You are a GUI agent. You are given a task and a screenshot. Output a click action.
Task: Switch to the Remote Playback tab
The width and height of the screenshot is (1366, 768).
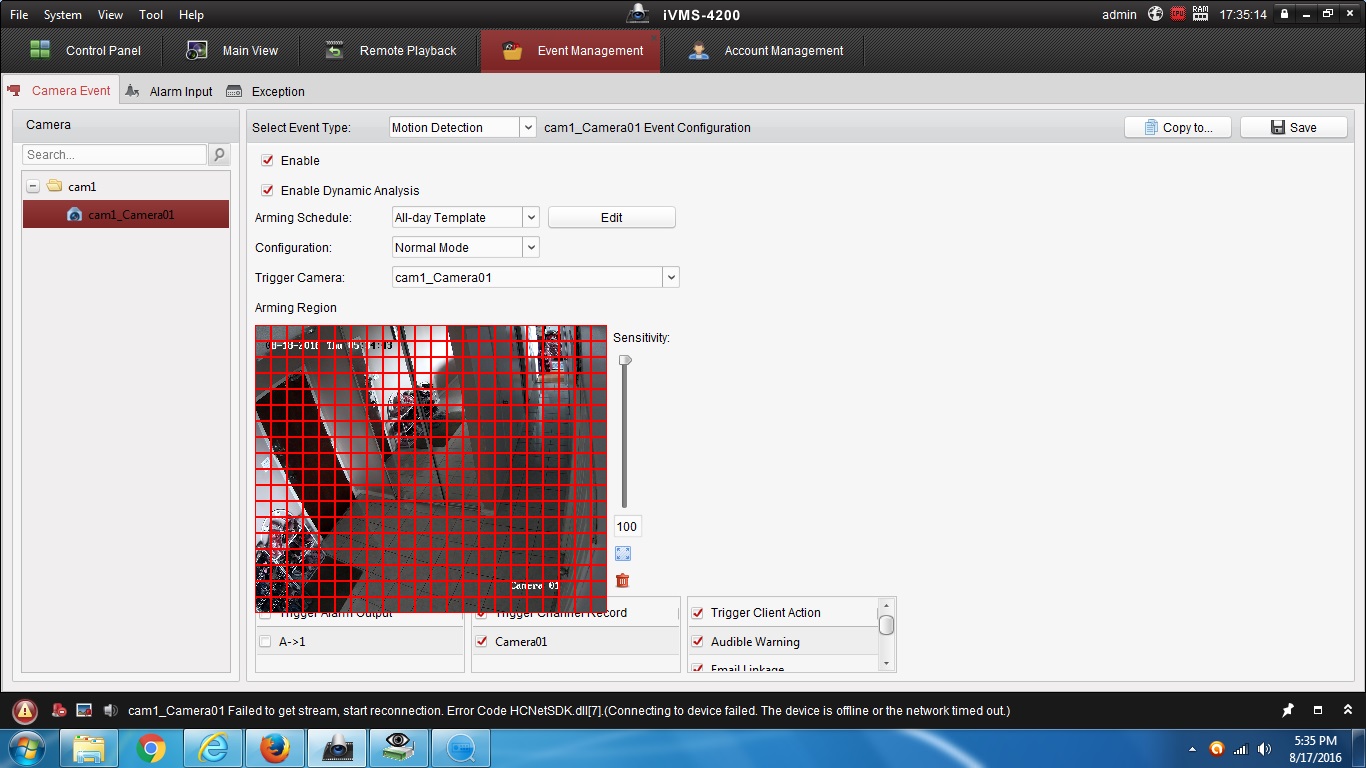click(392, 51)
